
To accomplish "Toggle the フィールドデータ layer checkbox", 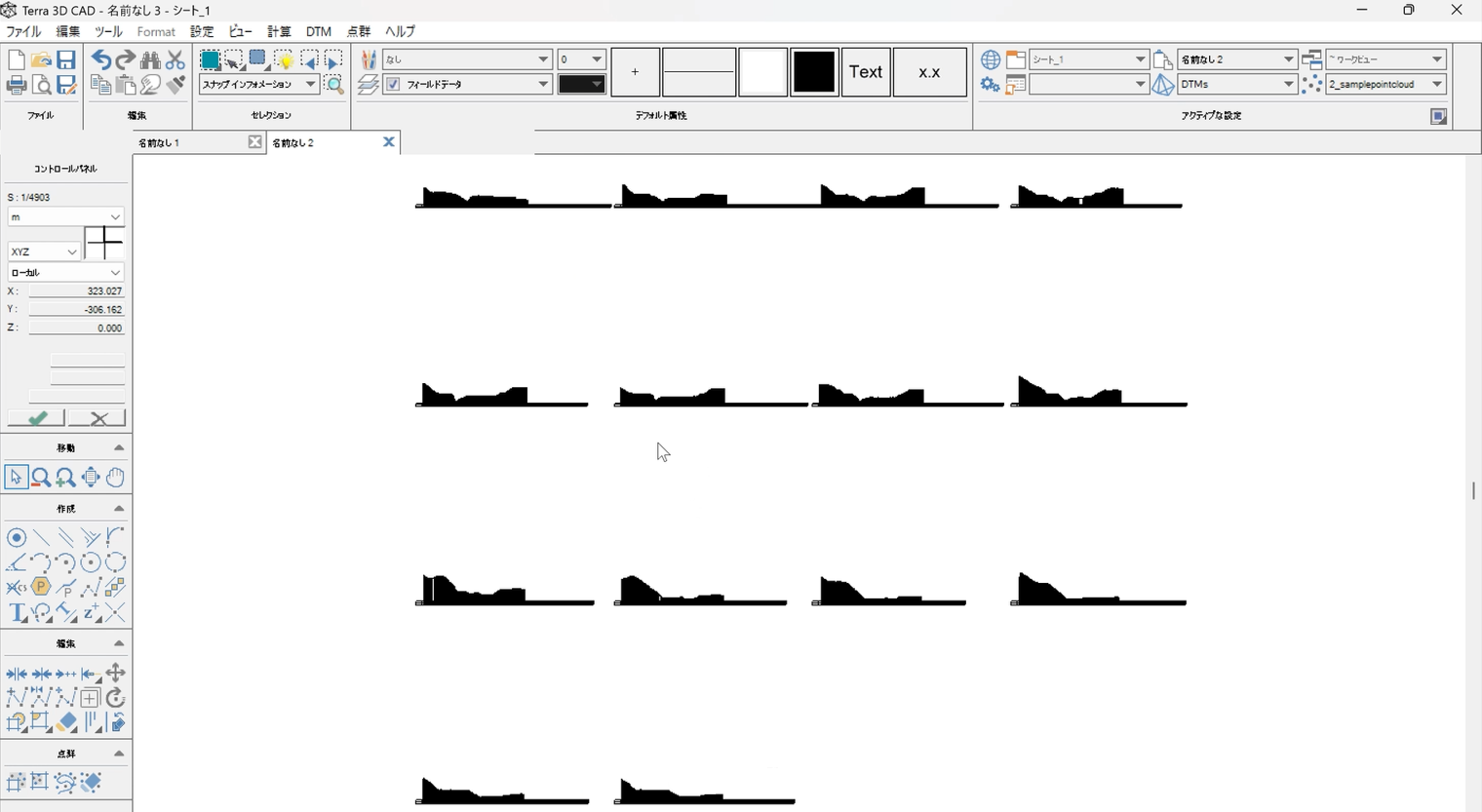I will [393, 85].
